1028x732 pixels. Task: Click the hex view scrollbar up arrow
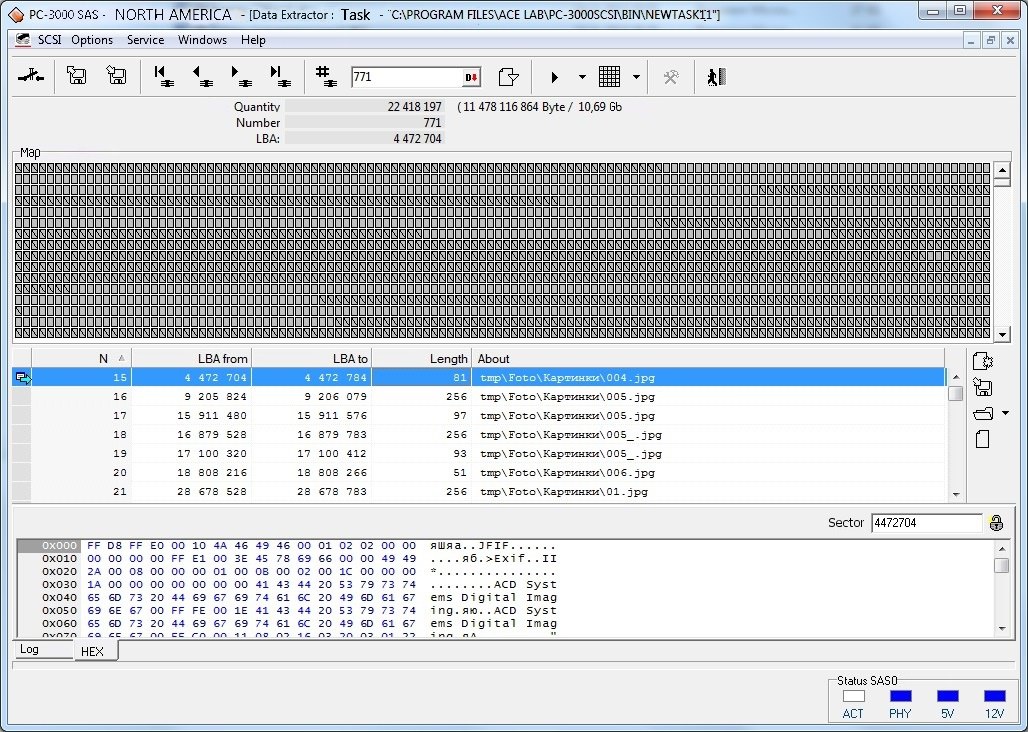click(x=1002, y=549)
